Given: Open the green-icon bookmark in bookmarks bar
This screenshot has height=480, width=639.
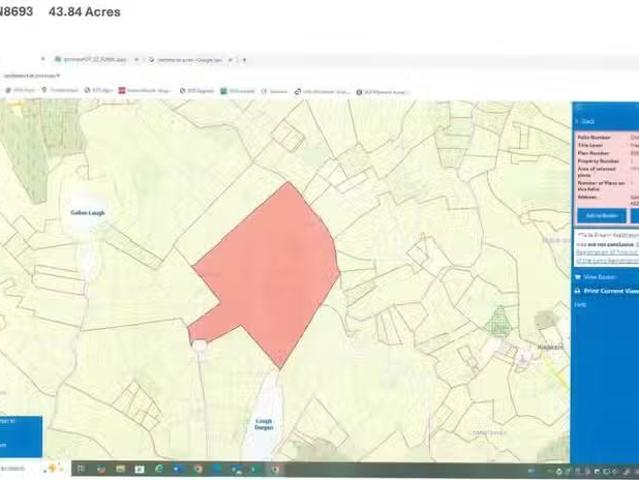Looking at the screenshot, I should 225,91.
